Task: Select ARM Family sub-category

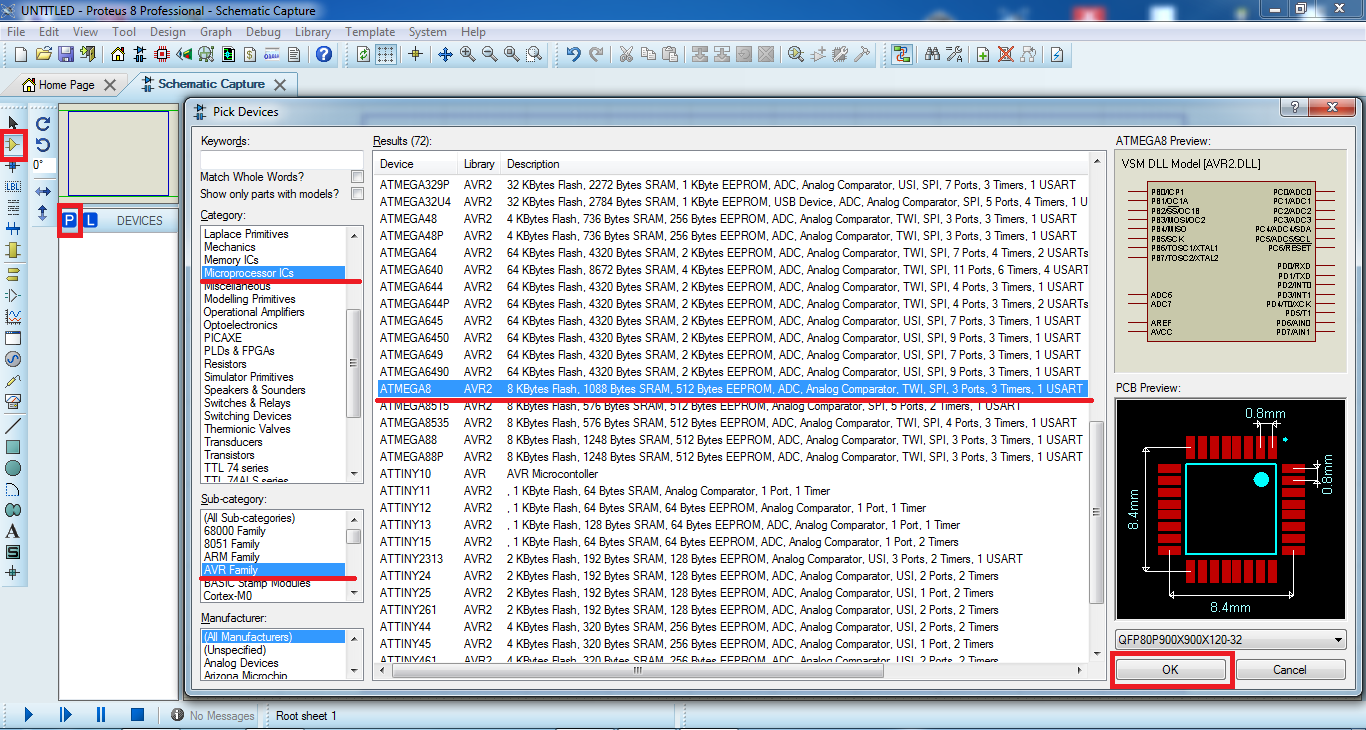Action: (x=231, y=557)
